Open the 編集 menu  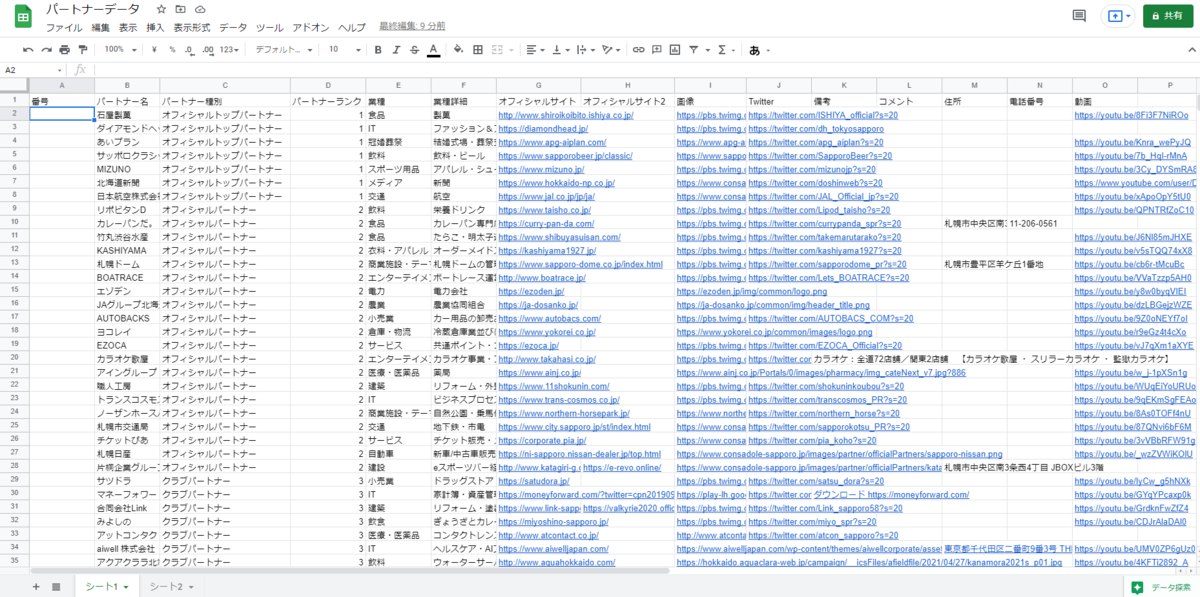pyautogui.click(x=100, y=27)
